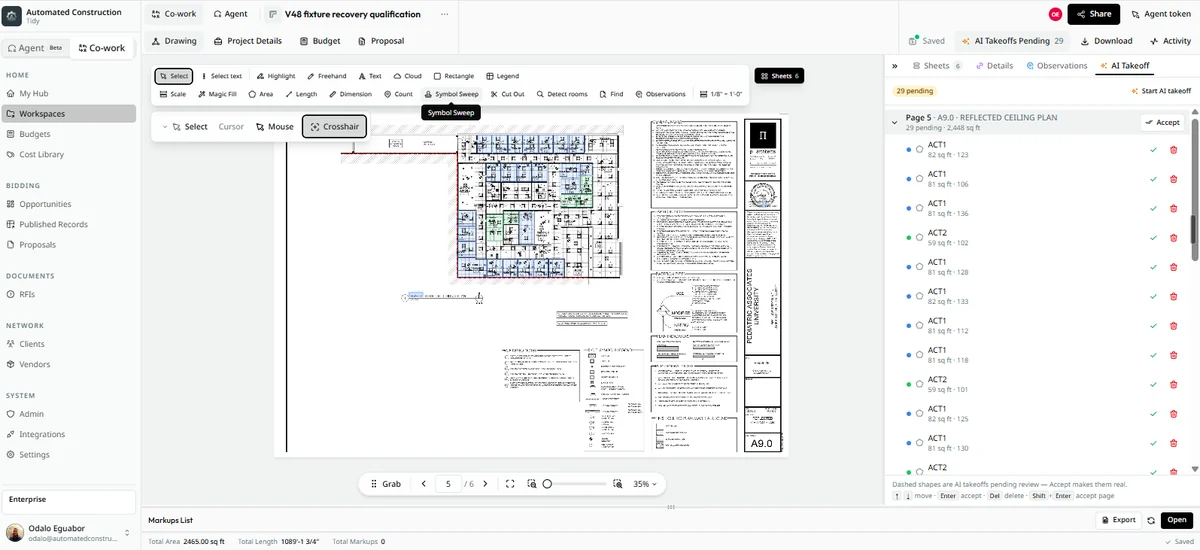Open the Sheets 6 selector button
The image size is (1200, 550).
click(x=779, y=76)
